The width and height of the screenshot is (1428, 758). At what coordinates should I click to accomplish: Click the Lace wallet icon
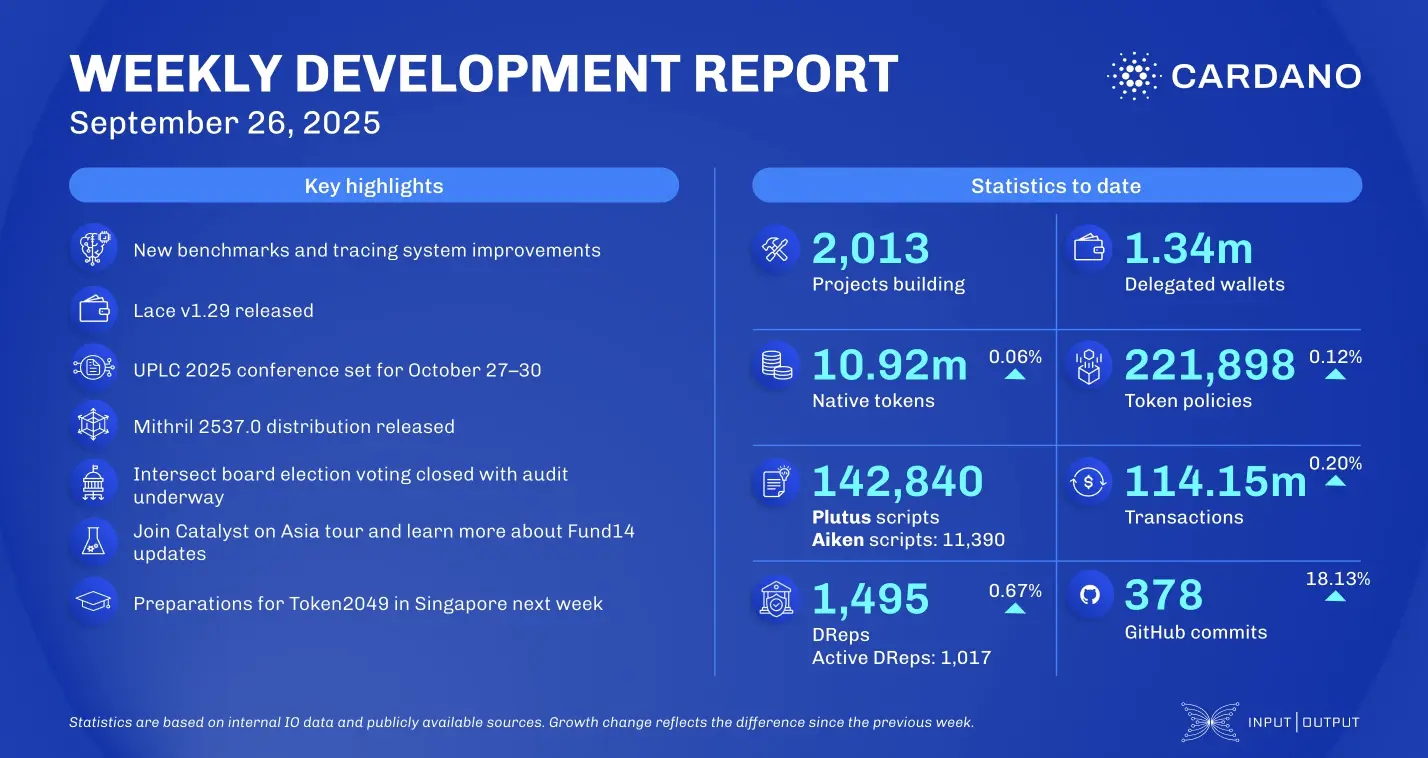(x=93, y=308)
